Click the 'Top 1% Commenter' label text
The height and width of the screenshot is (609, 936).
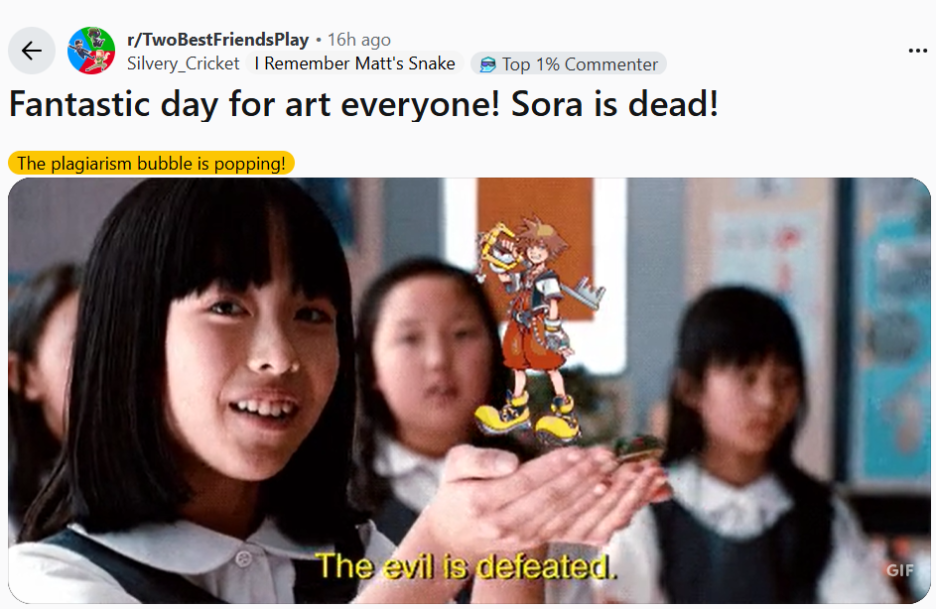point(580,64)
